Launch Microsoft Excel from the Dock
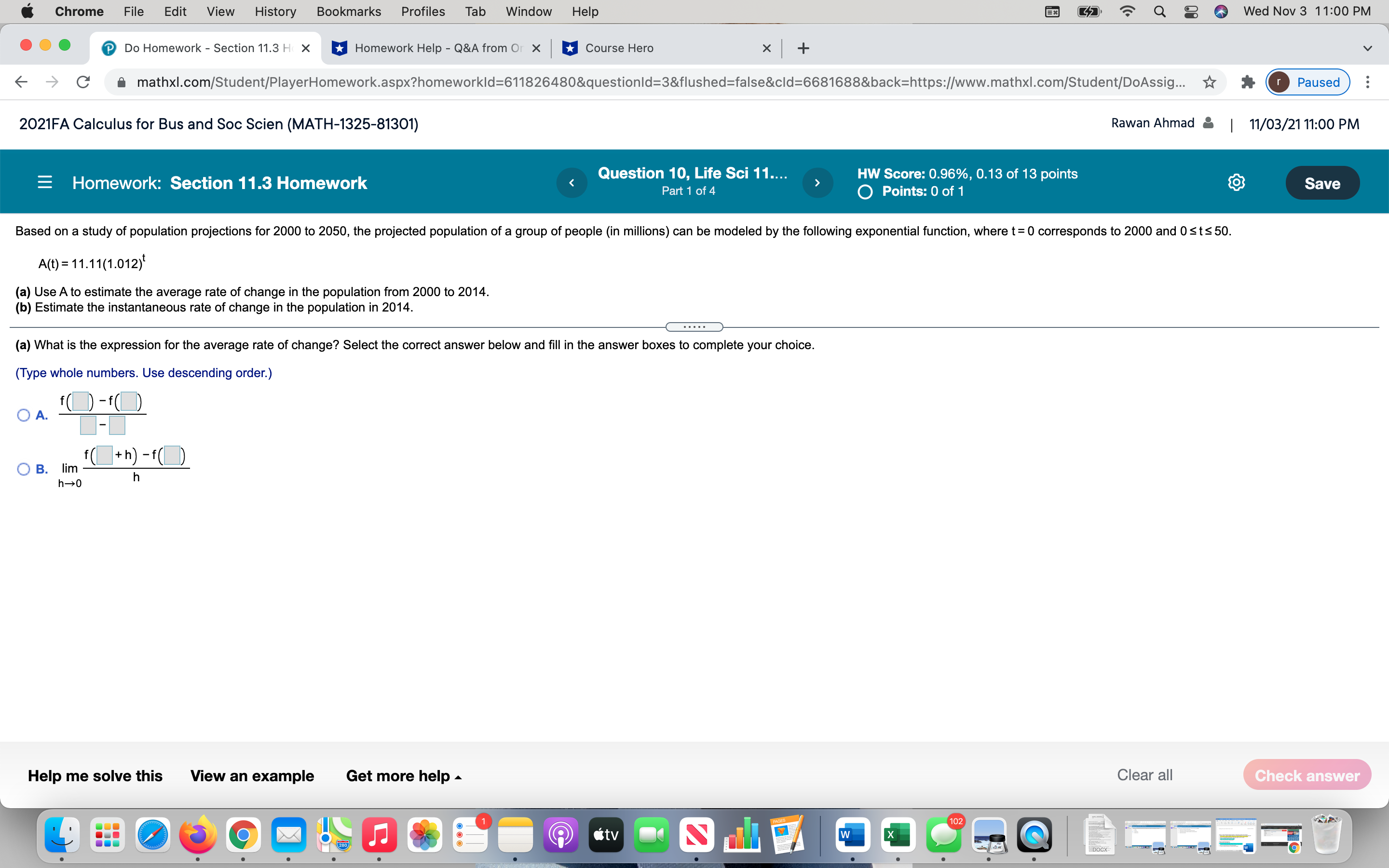The image size is (1389, 868). tap(897, 835)
